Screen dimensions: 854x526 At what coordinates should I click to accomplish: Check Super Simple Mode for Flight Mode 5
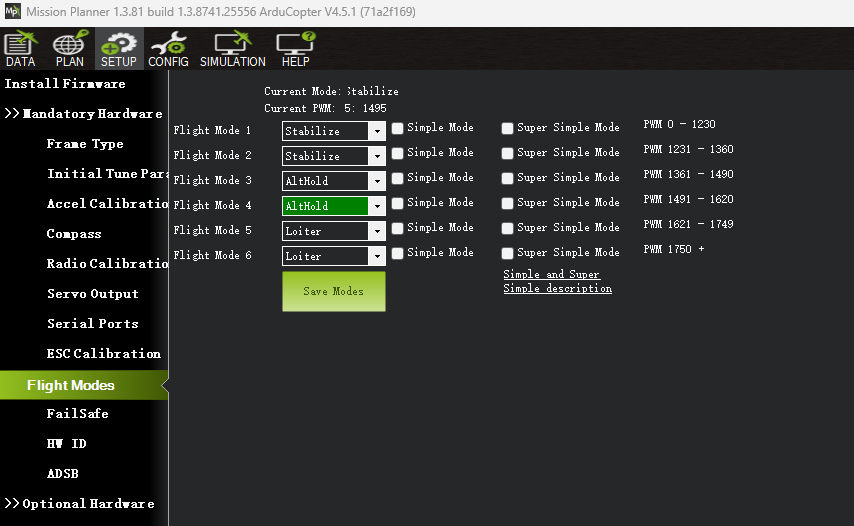tap(507, 228)
